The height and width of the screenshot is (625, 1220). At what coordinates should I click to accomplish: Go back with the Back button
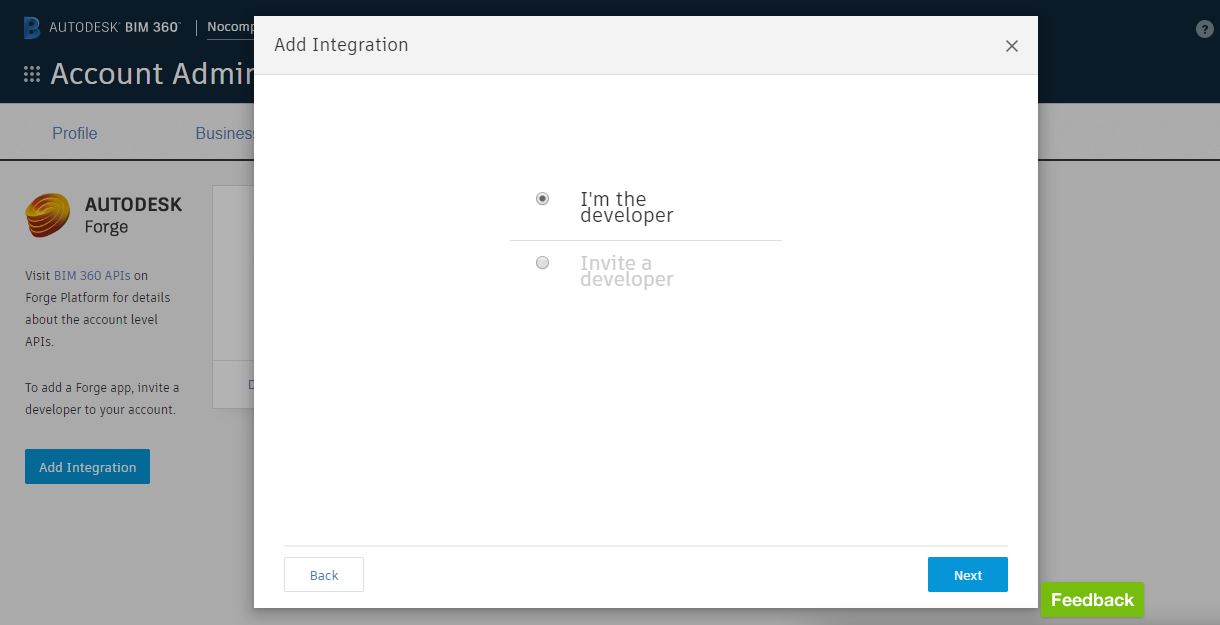tap(324, 575)
